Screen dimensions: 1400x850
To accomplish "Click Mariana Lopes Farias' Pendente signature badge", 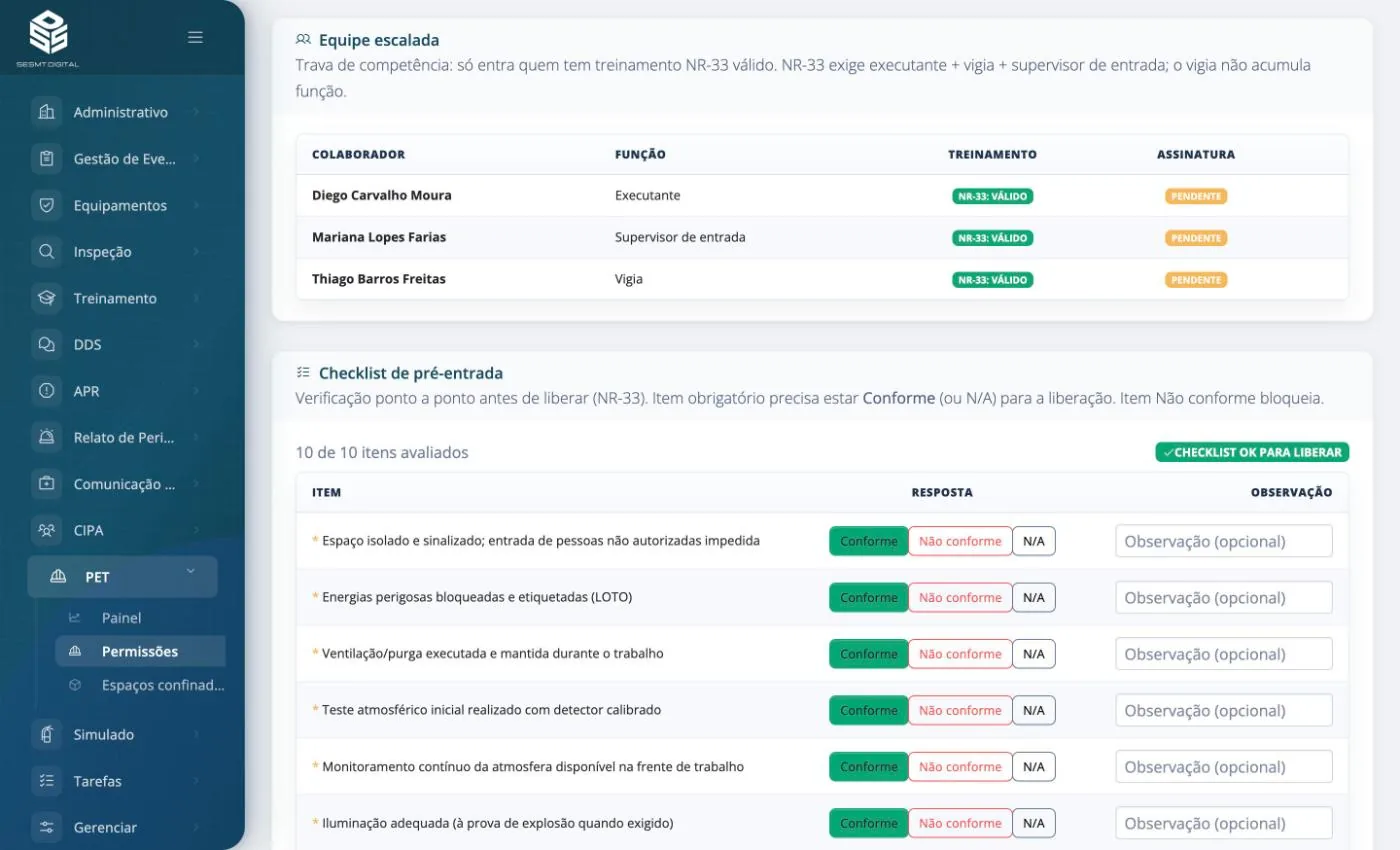I will click(x=1196, y=238).
